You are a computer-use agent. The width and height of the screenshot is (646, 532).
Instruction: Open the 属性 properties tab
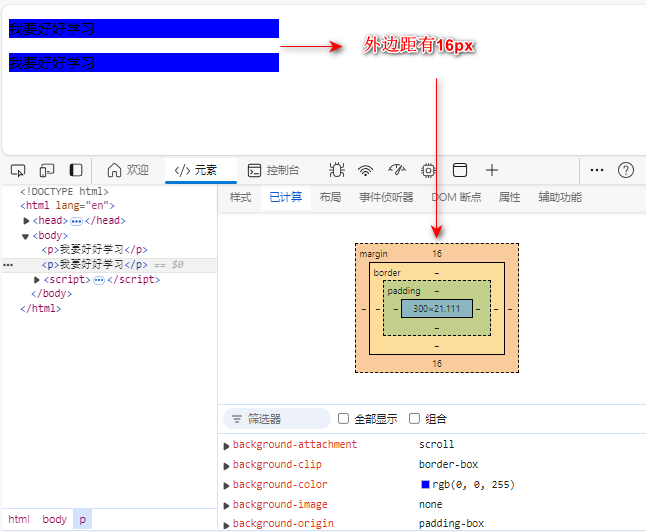tap(510, 197)
